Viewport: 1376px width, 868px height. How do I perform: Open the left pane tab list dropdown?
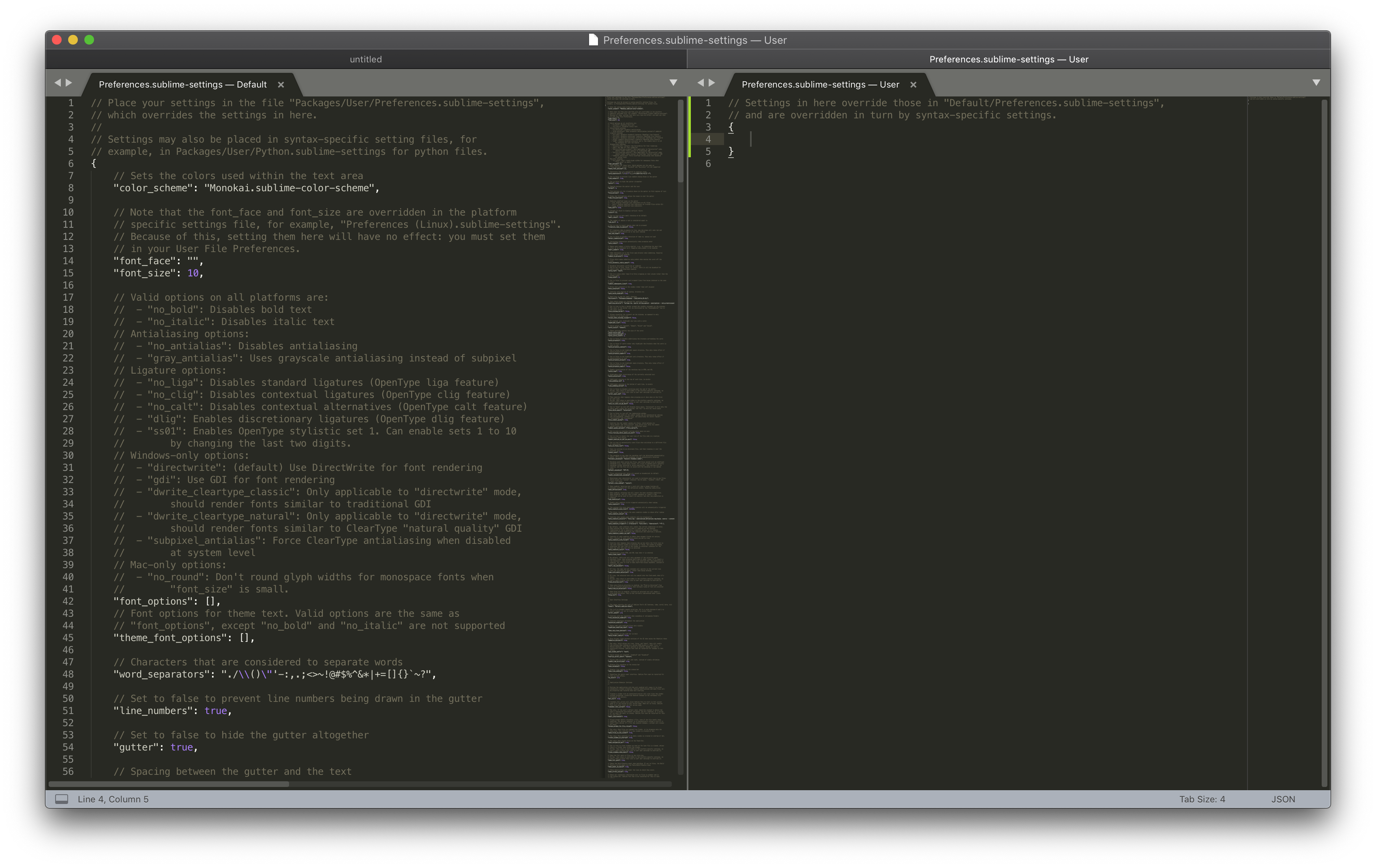673,83
